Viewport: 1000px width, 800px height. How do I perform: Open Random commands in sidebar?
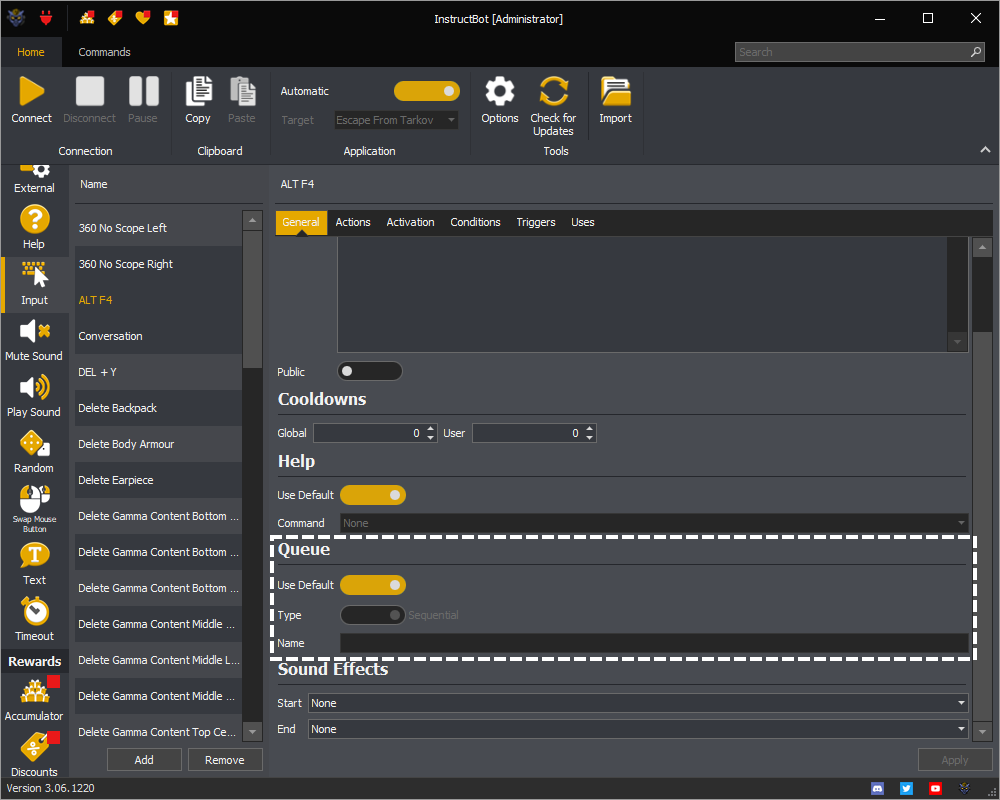34,452
